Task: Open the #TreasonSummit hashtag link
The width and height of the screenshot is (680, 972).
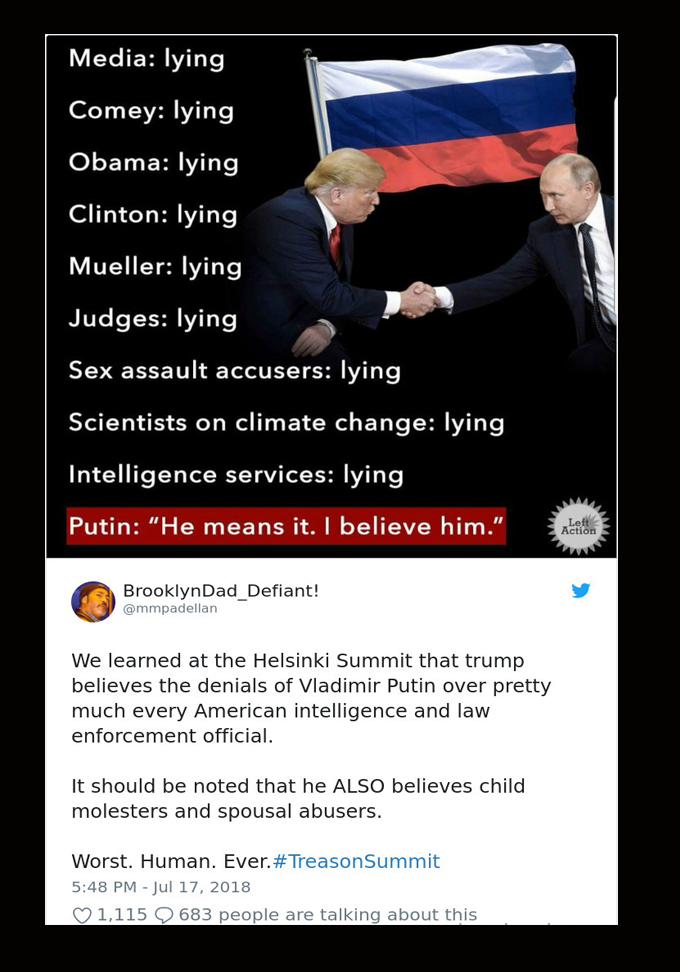Action: coord(356,861)
